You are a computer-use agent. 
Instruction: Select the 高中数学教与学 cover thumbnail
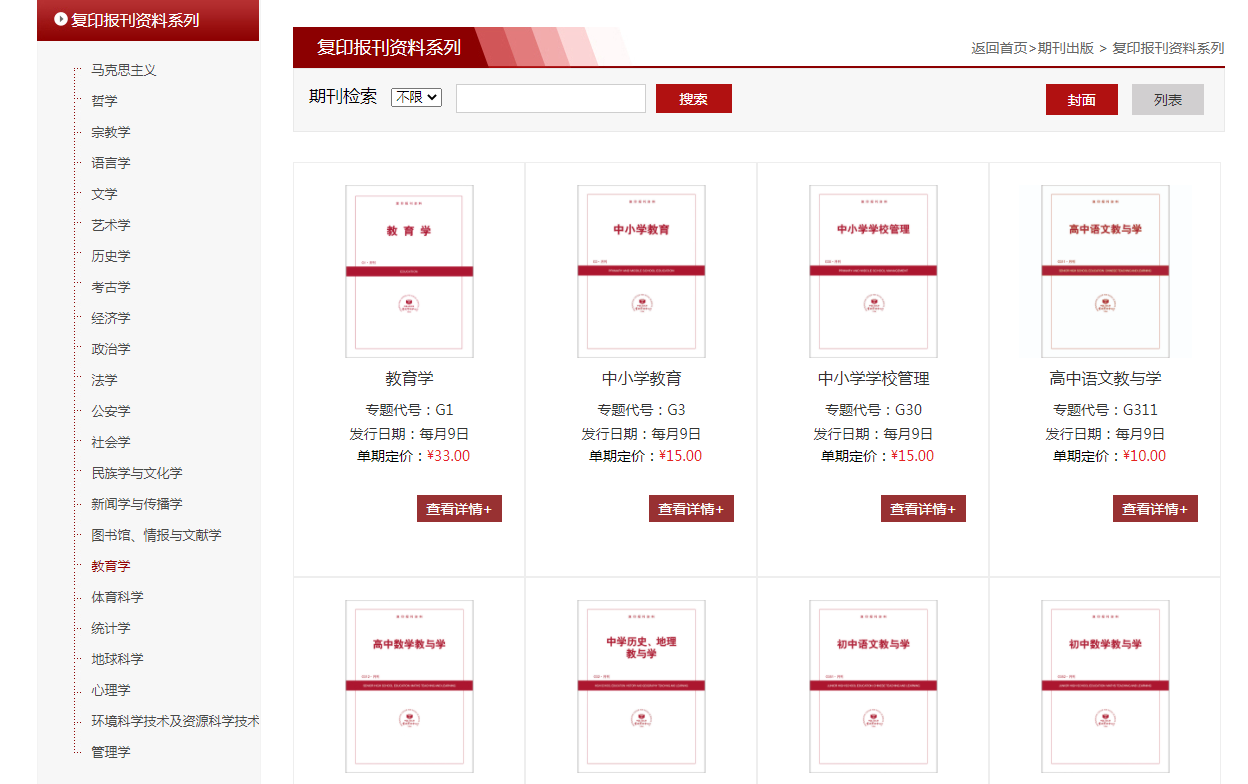point(409,686)
